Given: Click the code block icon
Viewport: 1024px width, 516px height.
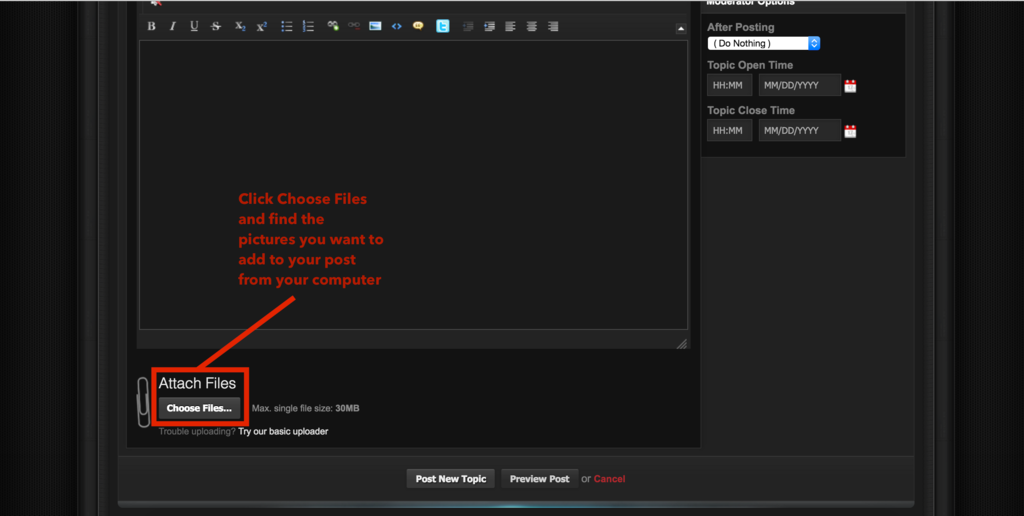Looking at the screenshot, I should (x=396, y=26).
